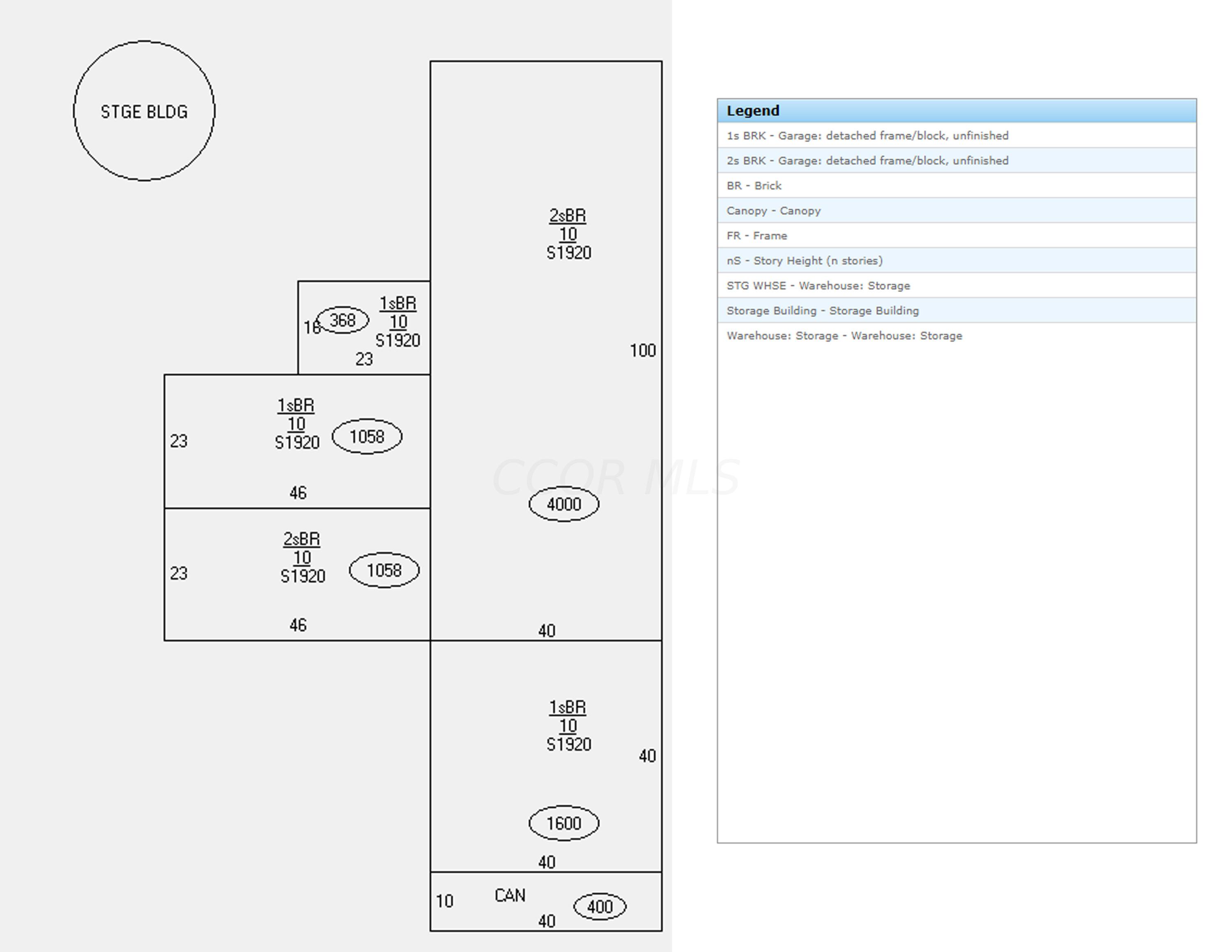1232x952 pixels.
Task: Select legend entry 'BR - Brick'
Action: 957,186
